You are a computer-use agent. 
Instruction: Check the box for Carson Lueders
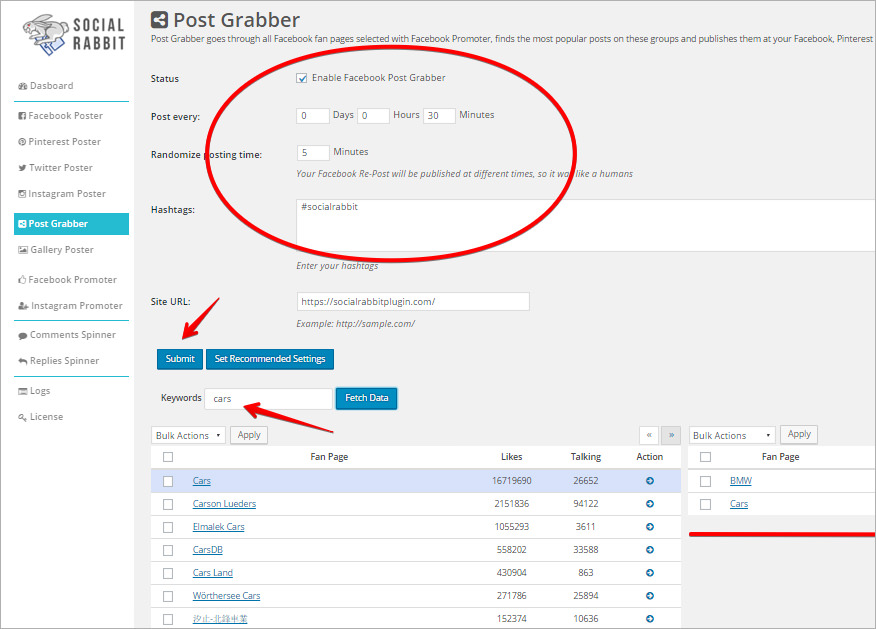pyautogui.click(x=168, y=504)
